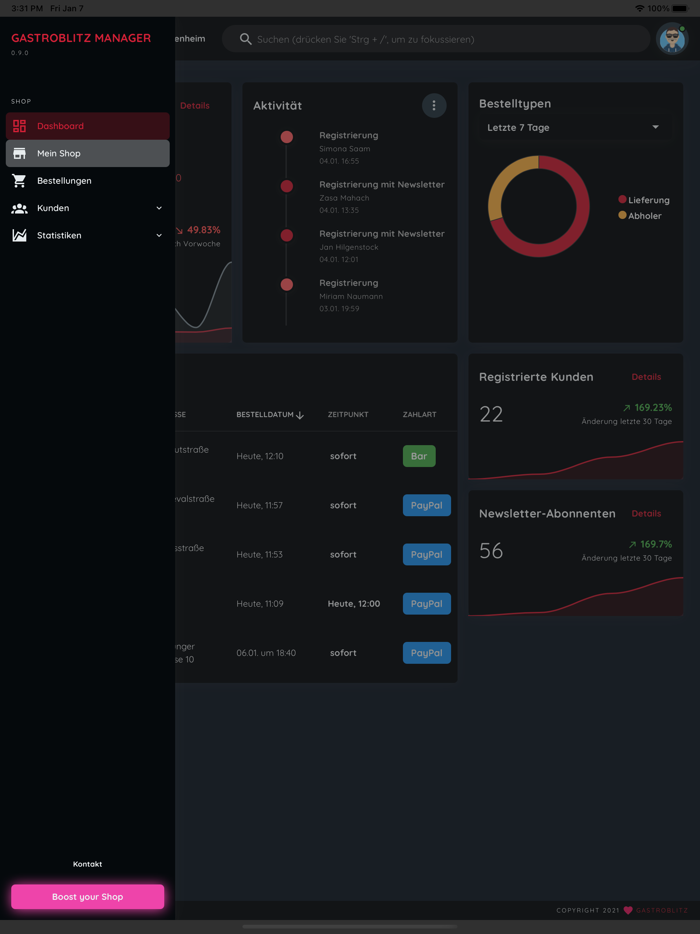Click the Gastroblitz heart icon in footer
Screen dimensions: 700x934
628,910
